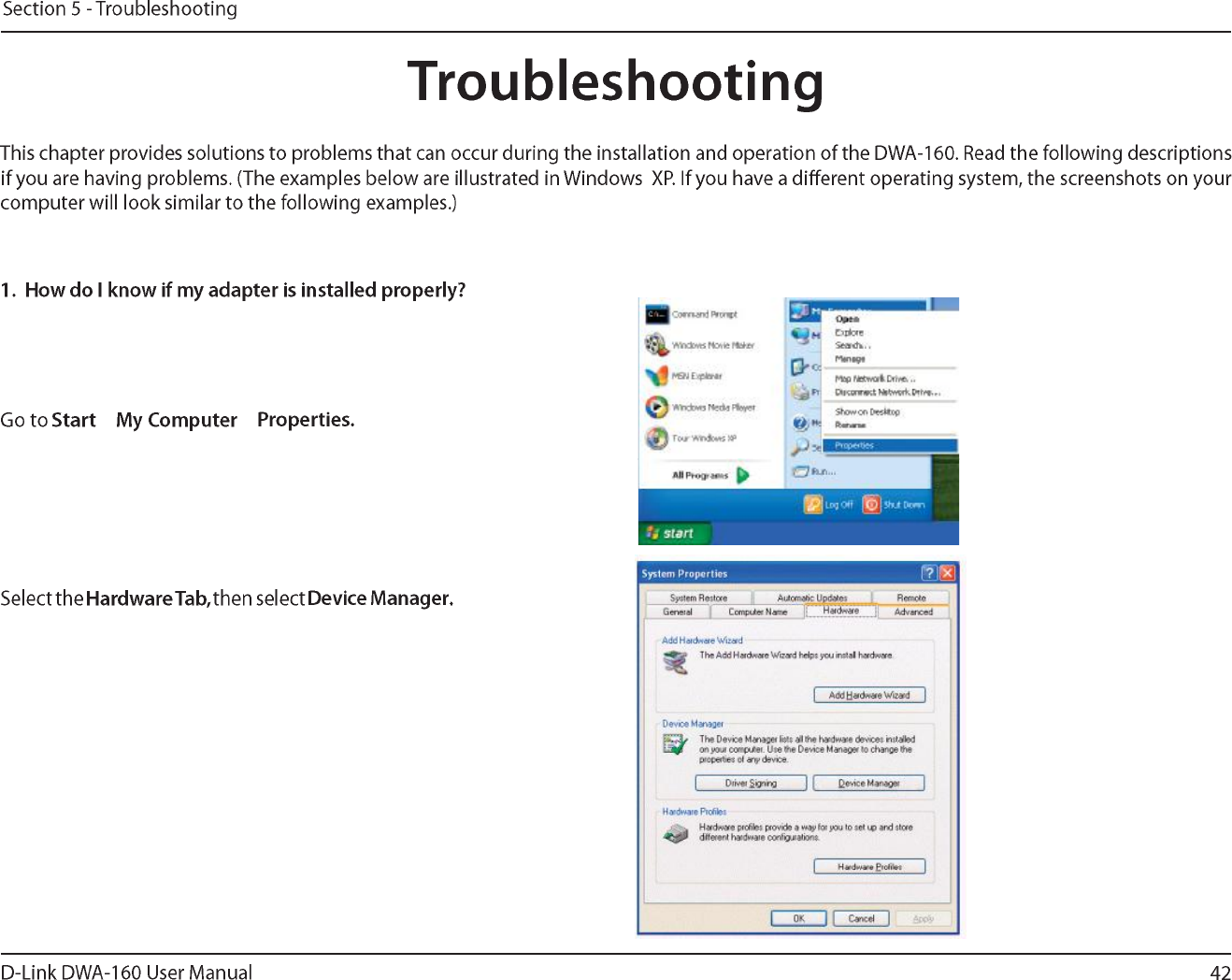Click the large Troubleshooting heading
Viewport: 1232px width, 980px height.
pyautogui.click(x=615, y=81)
